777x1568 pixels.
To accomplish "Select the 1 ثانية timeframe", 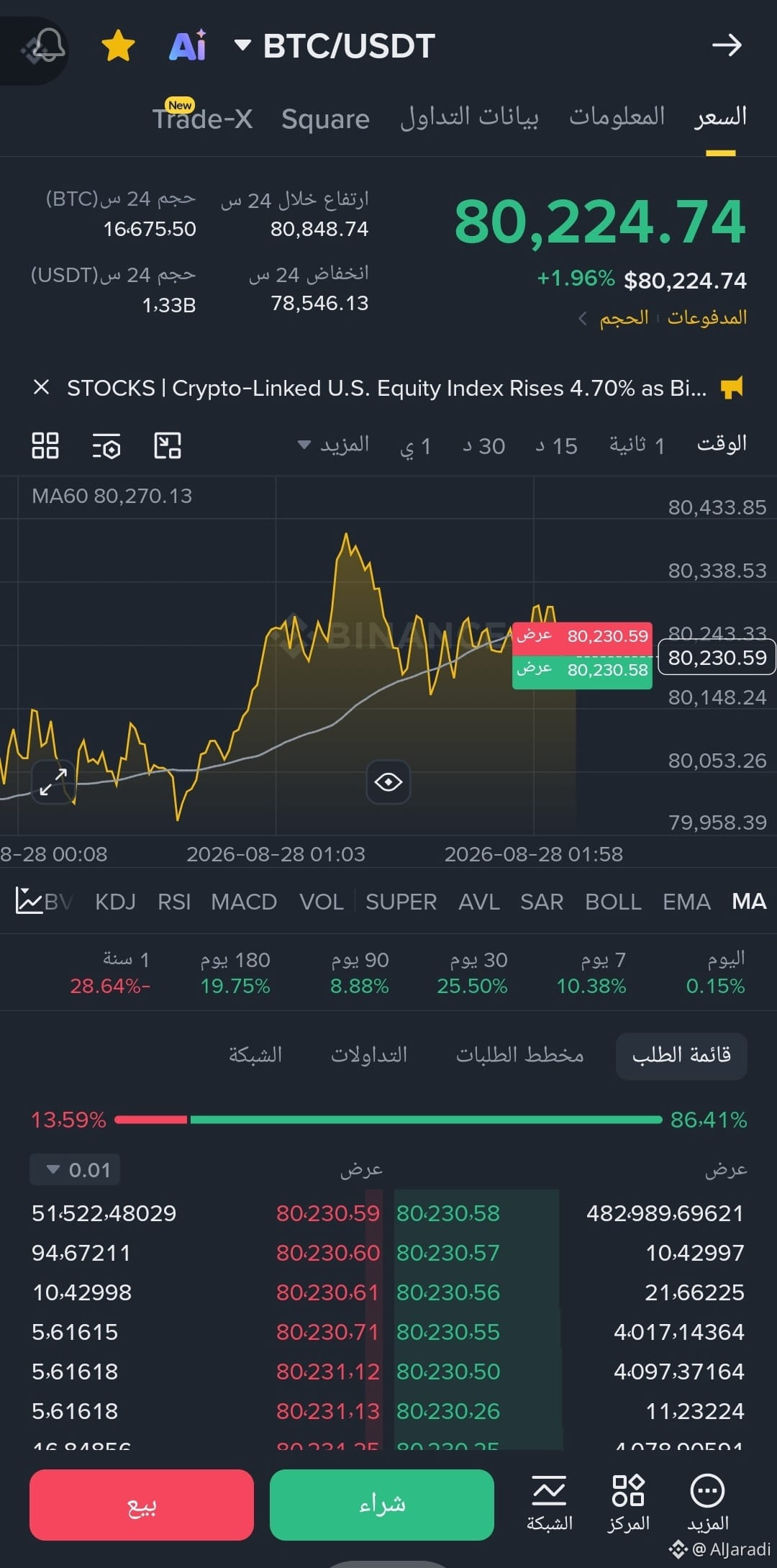I will click(x=637, y=445).
